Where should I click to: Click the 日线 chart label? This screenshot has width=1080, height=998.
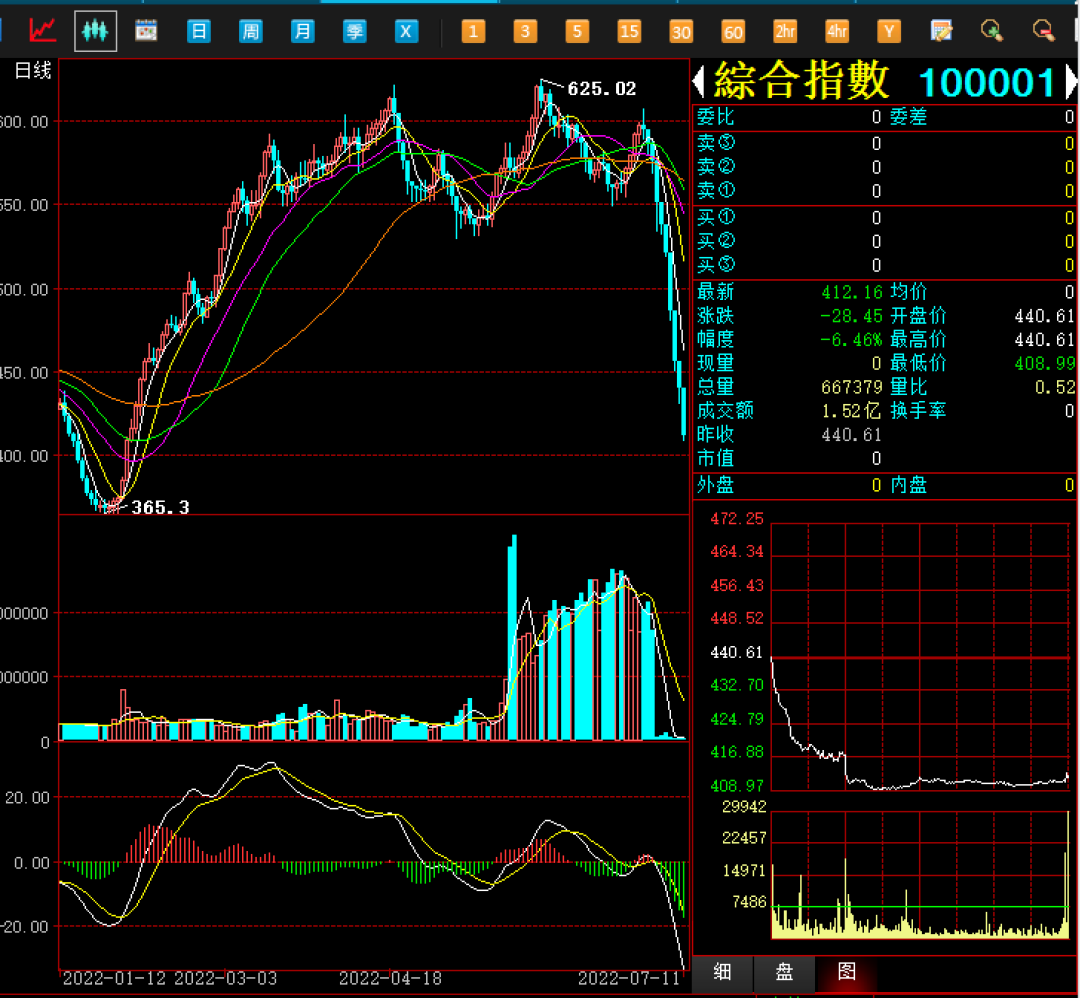click(x=32, y=70)
